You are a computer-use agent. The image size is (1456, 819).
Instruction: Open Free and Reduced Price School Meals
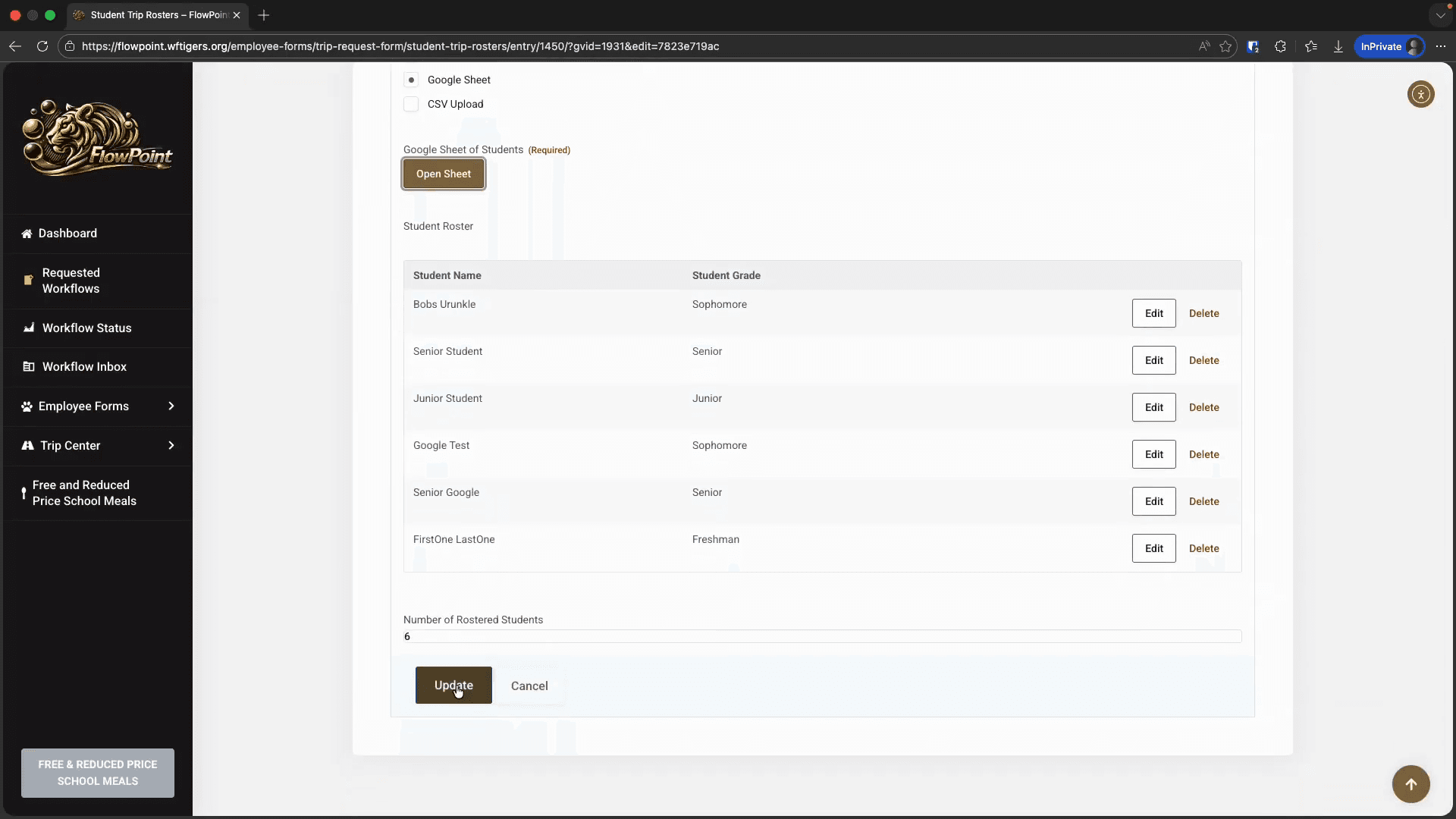click(98, 493)
